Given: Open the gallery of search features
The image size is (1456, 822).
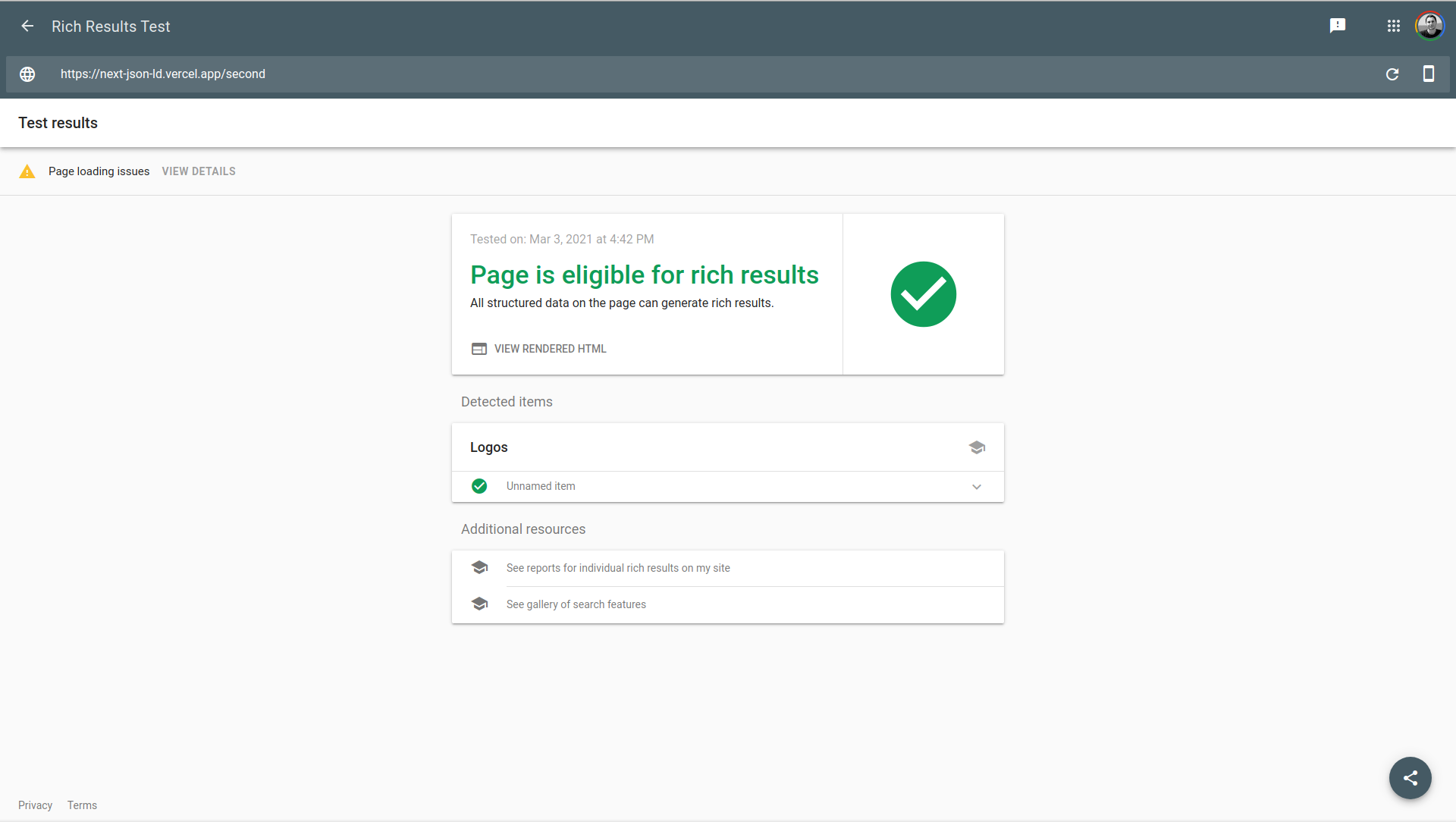Looking at the screenshot, I should coord(576,604).
